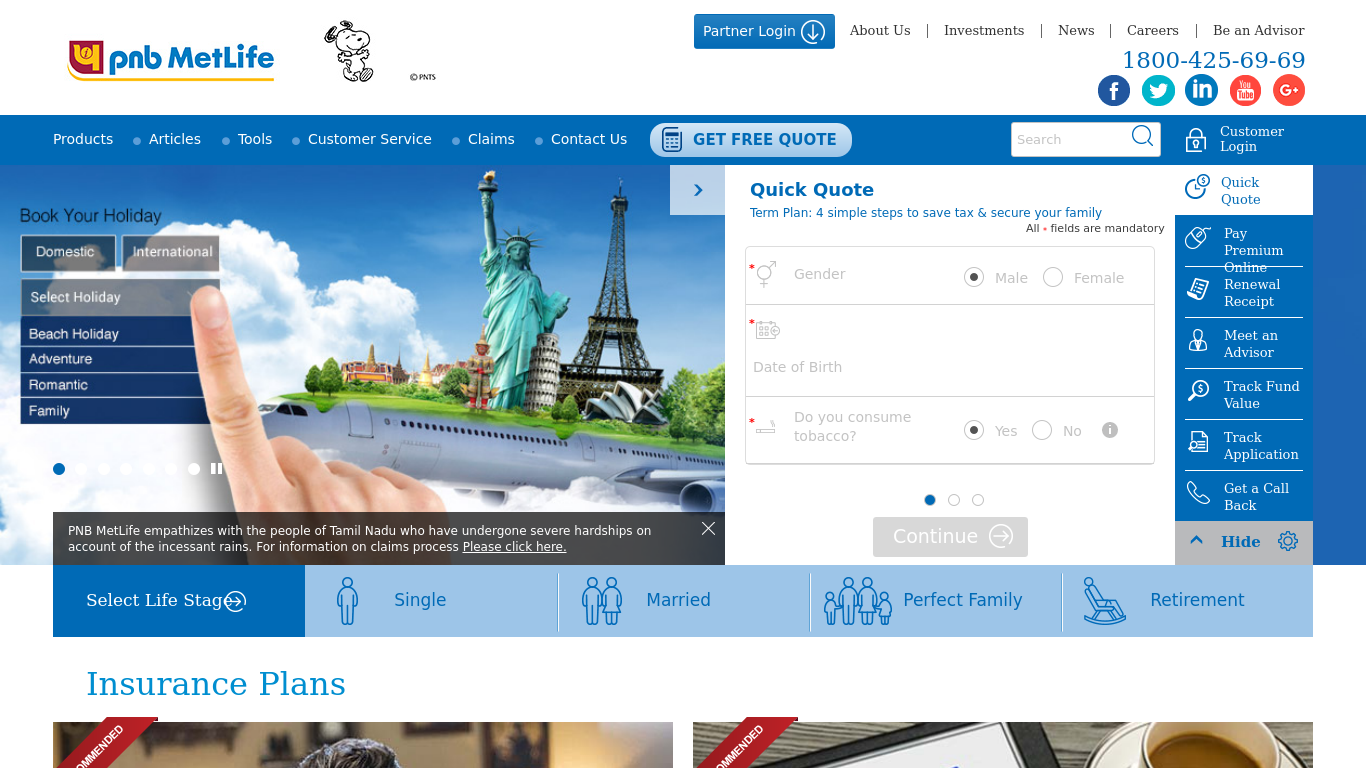Click the Married couple icon
The width and height of the screenshot is (1366, 768).
click(602, 601)
